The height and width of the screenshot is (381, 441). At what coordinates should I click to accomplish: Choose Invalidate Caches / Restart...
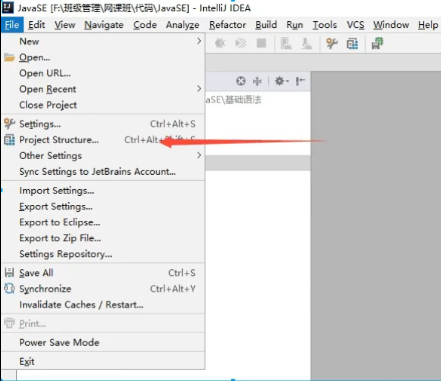pos(103,305)
